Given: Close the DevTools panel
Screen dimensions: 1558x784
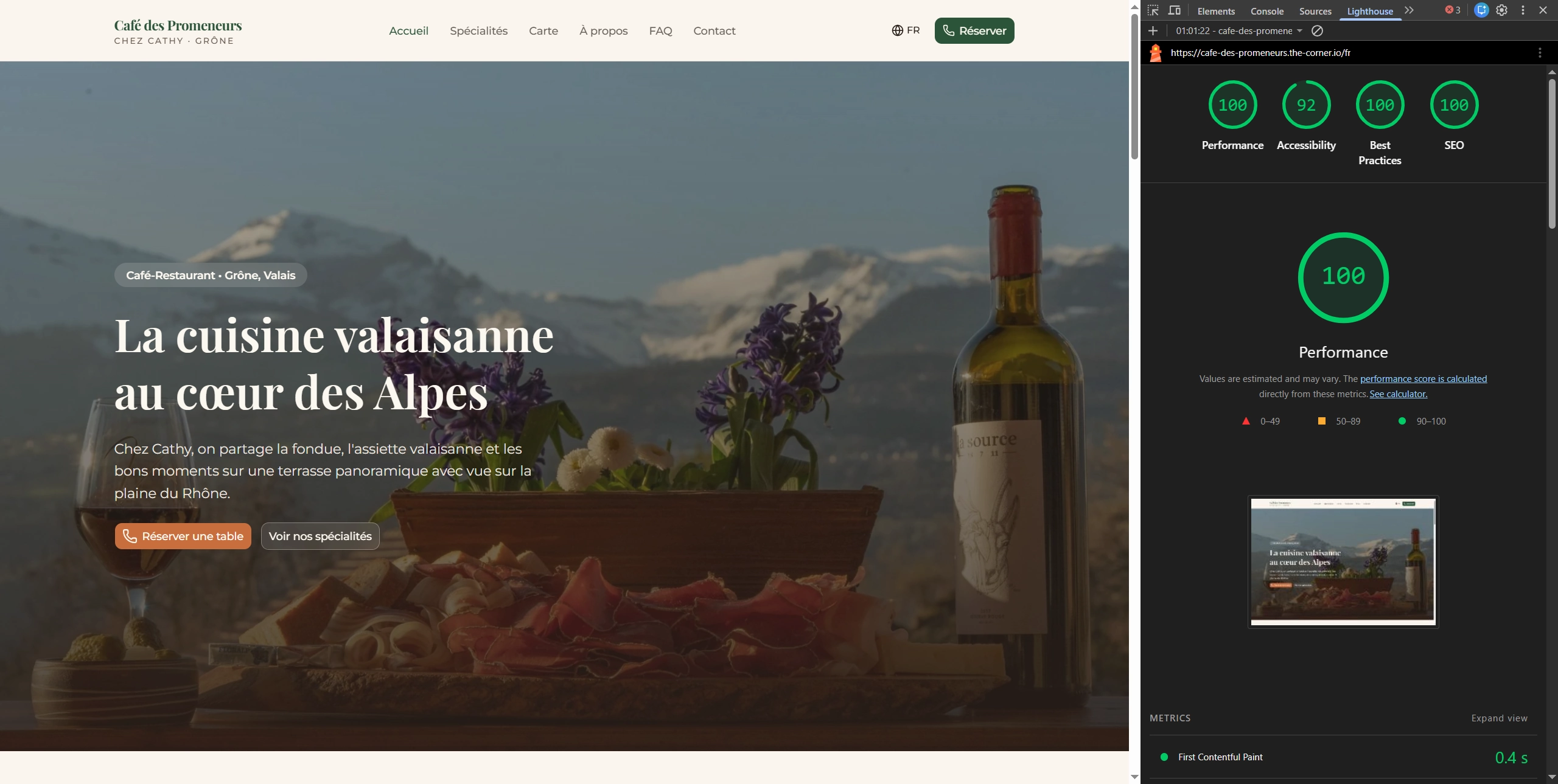Looking at the screenshot, I should coord(1543,10).
